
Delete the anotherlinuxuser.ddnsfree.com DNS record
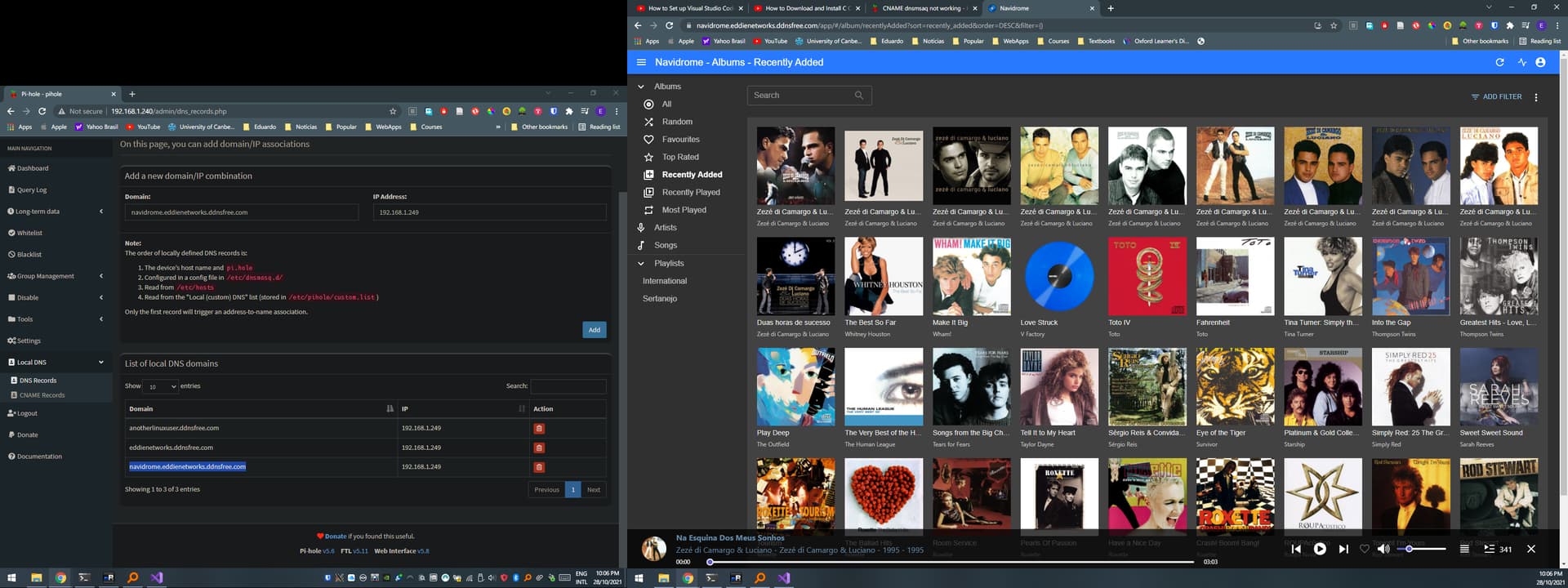pos(539,428)
